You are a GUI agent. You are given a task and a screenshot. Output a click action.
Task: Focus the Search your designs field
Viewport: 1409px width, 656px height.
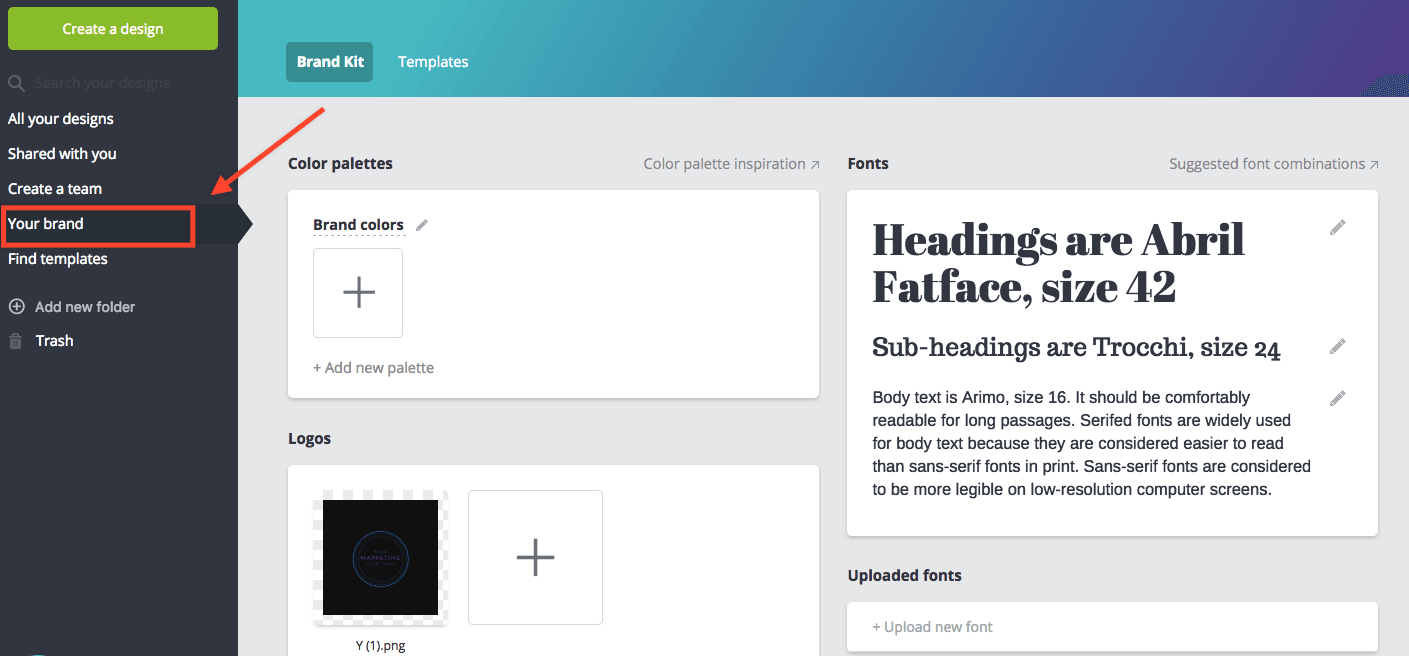120,84
